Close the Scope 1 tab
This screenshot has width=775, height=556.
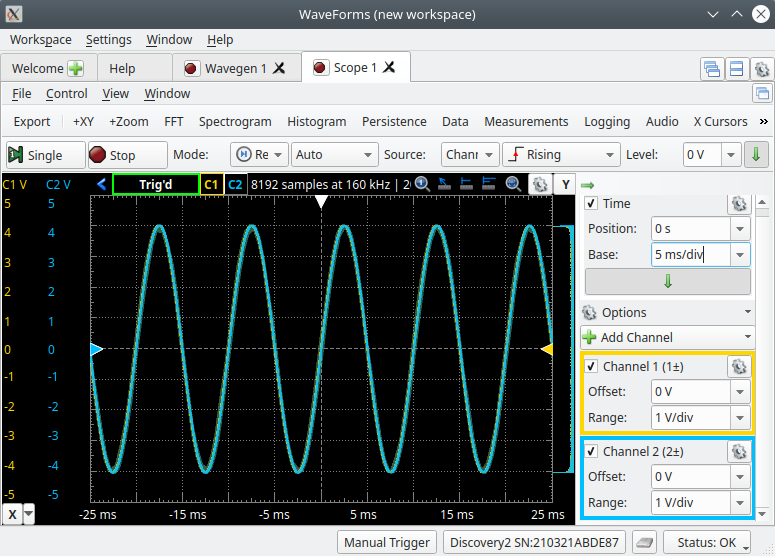coord(390,68)
